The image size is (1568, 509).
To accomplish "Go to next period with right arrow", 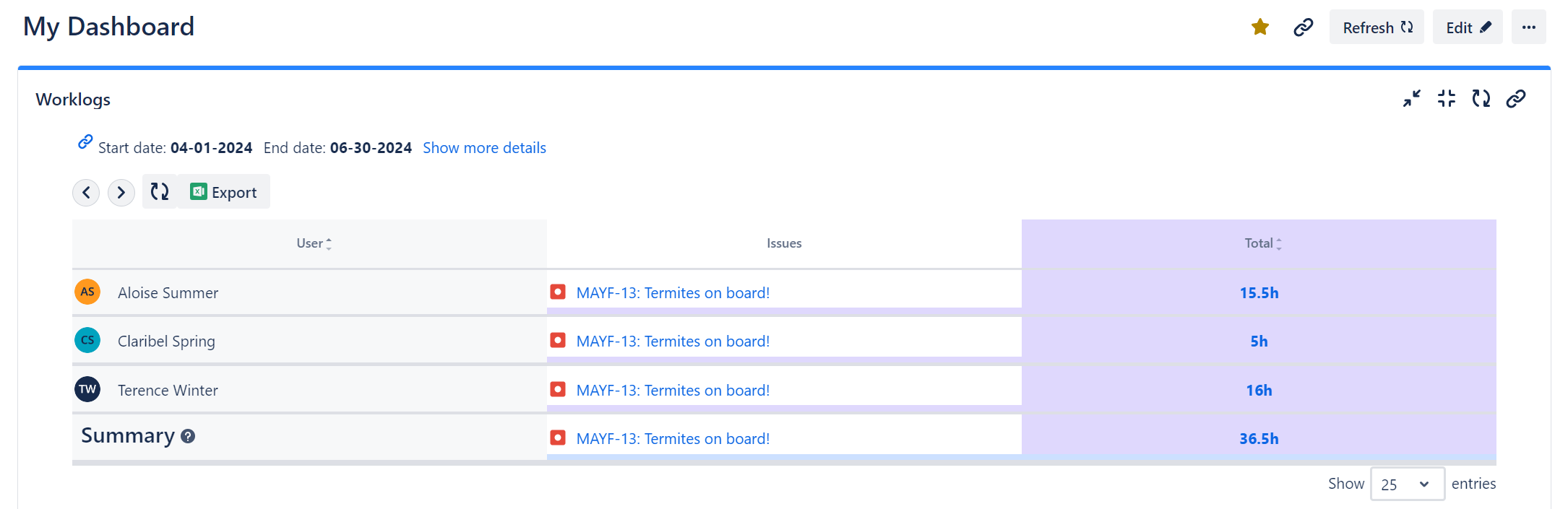I will (x=121, y=193).
